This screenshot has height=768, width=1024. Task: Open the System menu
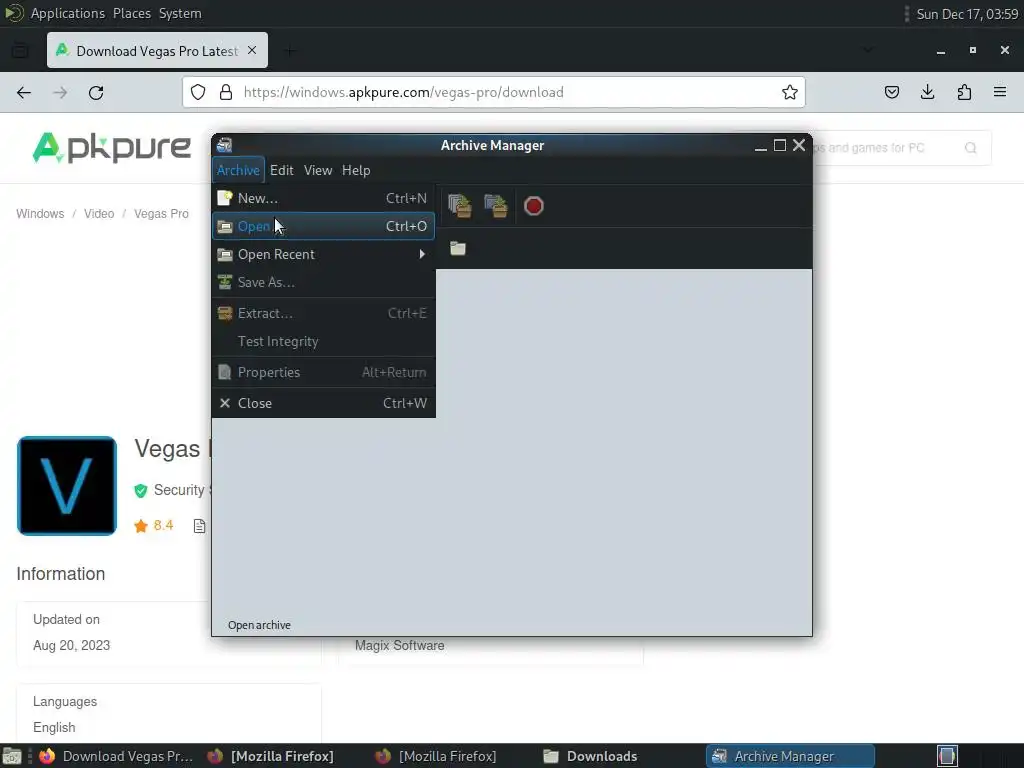point(180,13)
